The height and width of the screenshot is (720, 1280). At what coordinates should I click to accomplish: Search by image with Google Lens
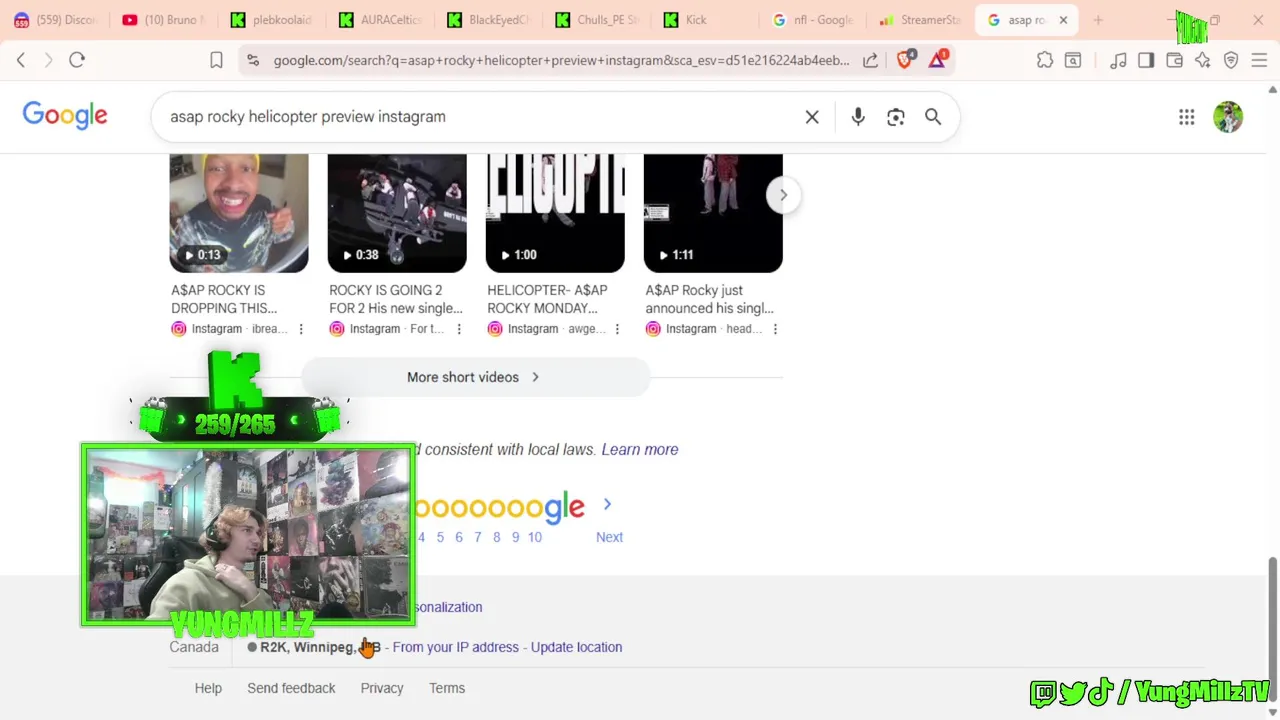[896, 117]
